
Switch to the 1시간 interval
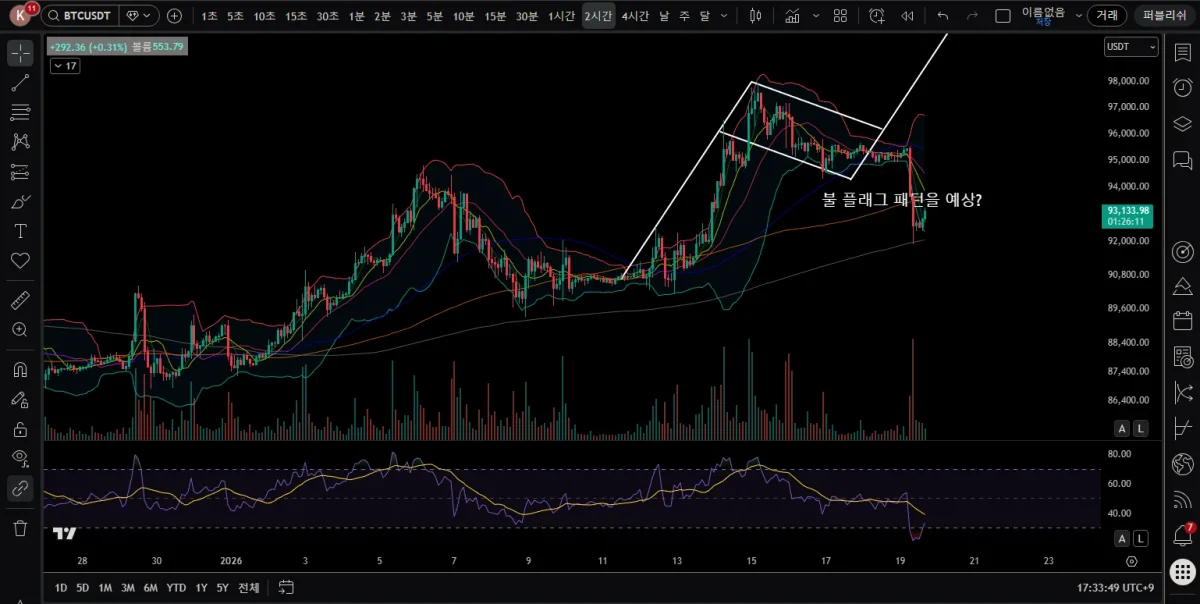pyautogui.click(x=562, y=16)
